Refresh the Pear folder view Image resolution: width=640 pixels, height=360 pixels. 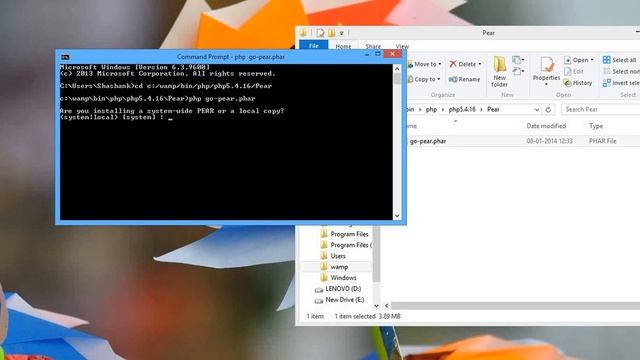[548, 109]
